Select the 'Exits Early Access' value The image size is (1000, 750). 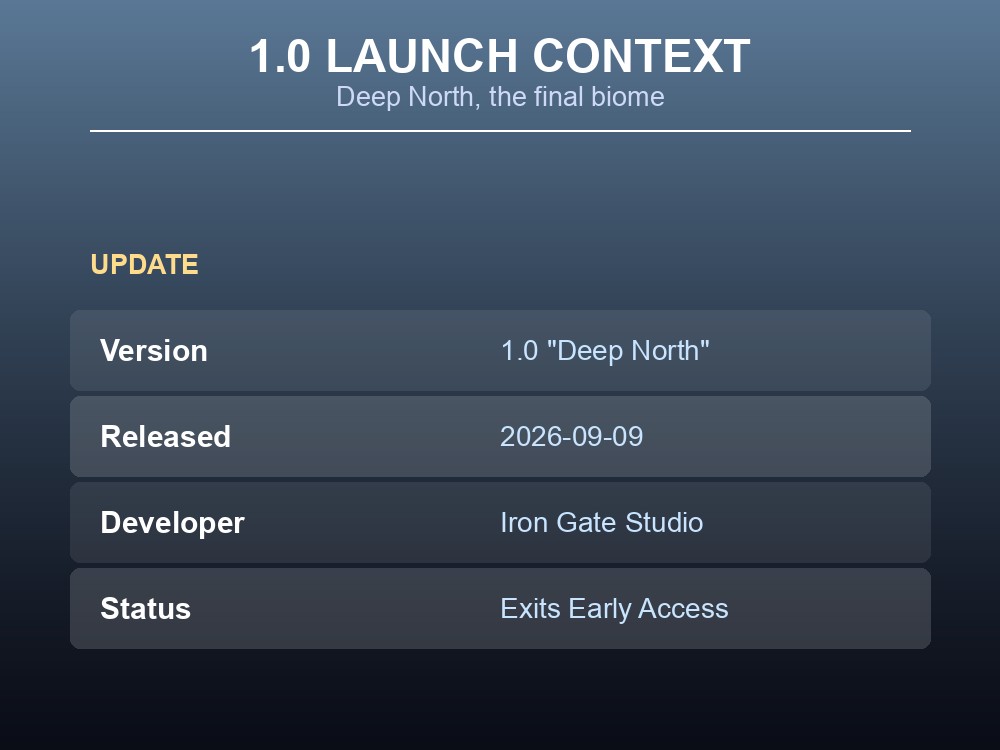pyautogui.click(x=614, y=609)
